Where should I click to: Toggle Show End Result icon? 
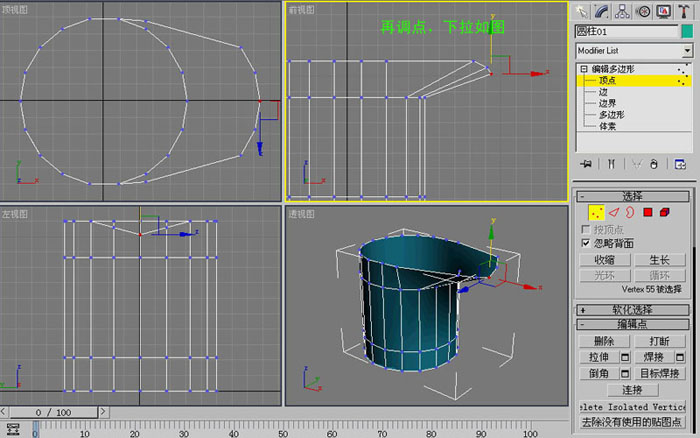click(611, 164)
